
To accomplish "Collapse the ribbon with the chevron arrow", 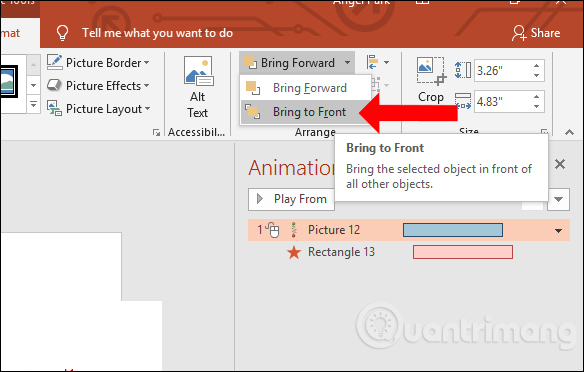I will pyautogui.click(x=569, y=132).
